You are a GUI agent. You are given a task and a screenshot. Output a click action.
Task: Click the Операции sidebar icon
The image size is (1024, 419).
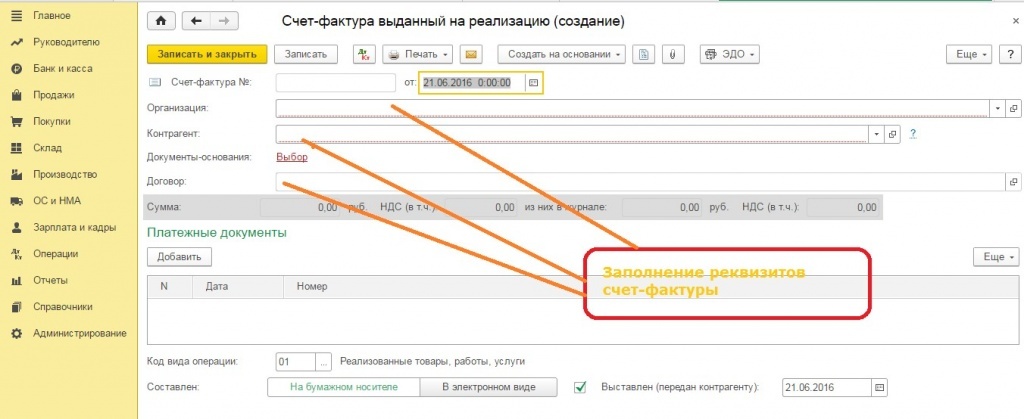click(x=18, y=254)
